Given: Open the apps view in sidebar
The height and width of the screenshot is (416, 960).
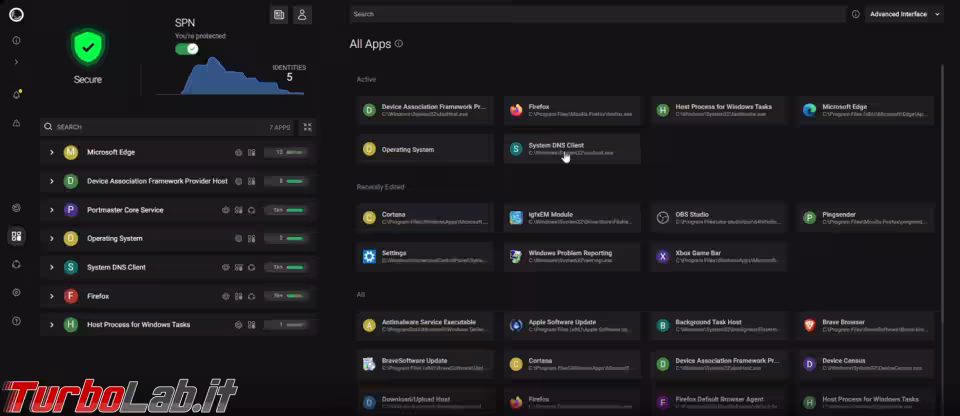Looking at the screenshot, I should point(16,237).
